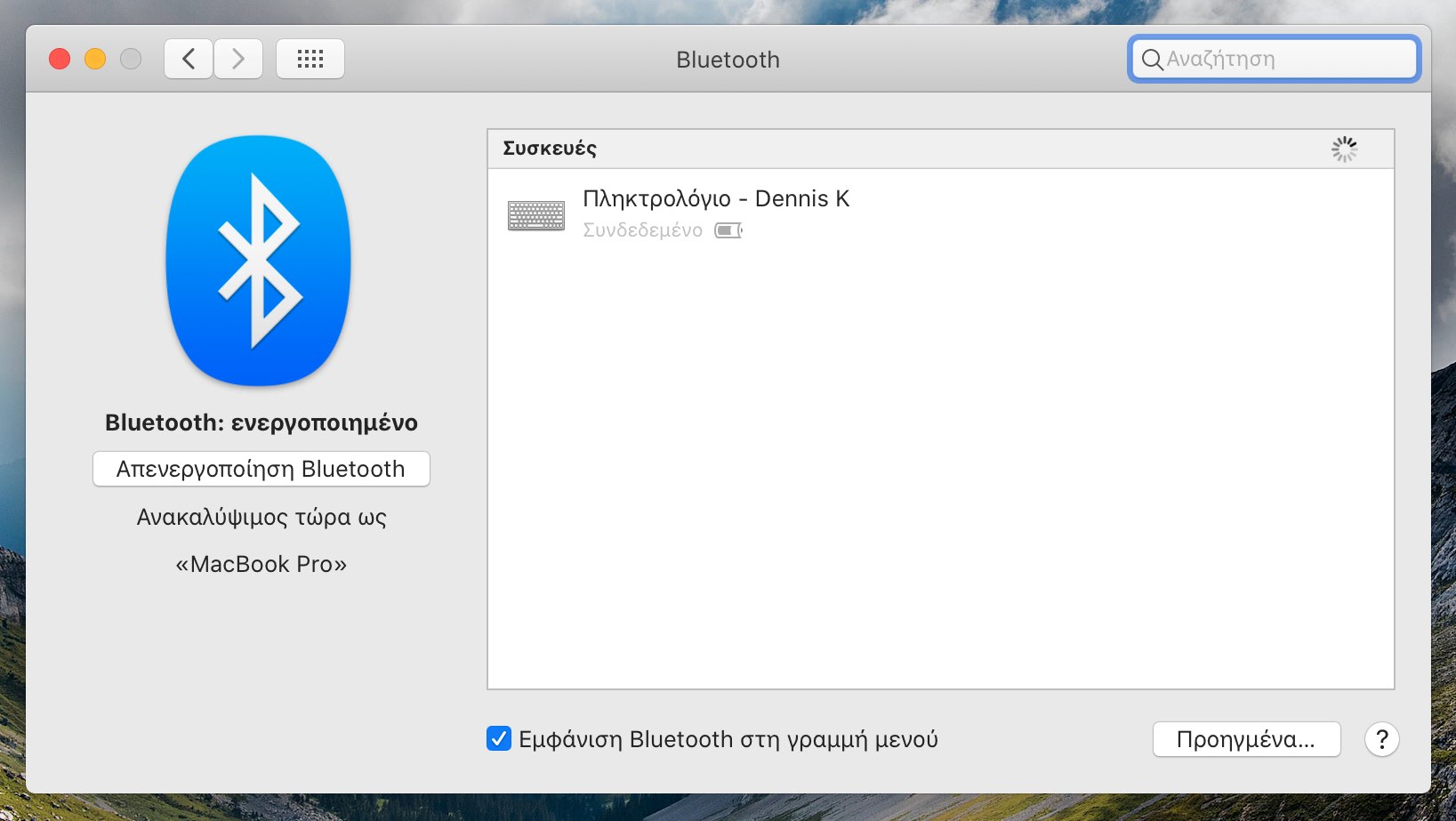
Task: Click the Συσκευές list header
Action: [941, 149]
